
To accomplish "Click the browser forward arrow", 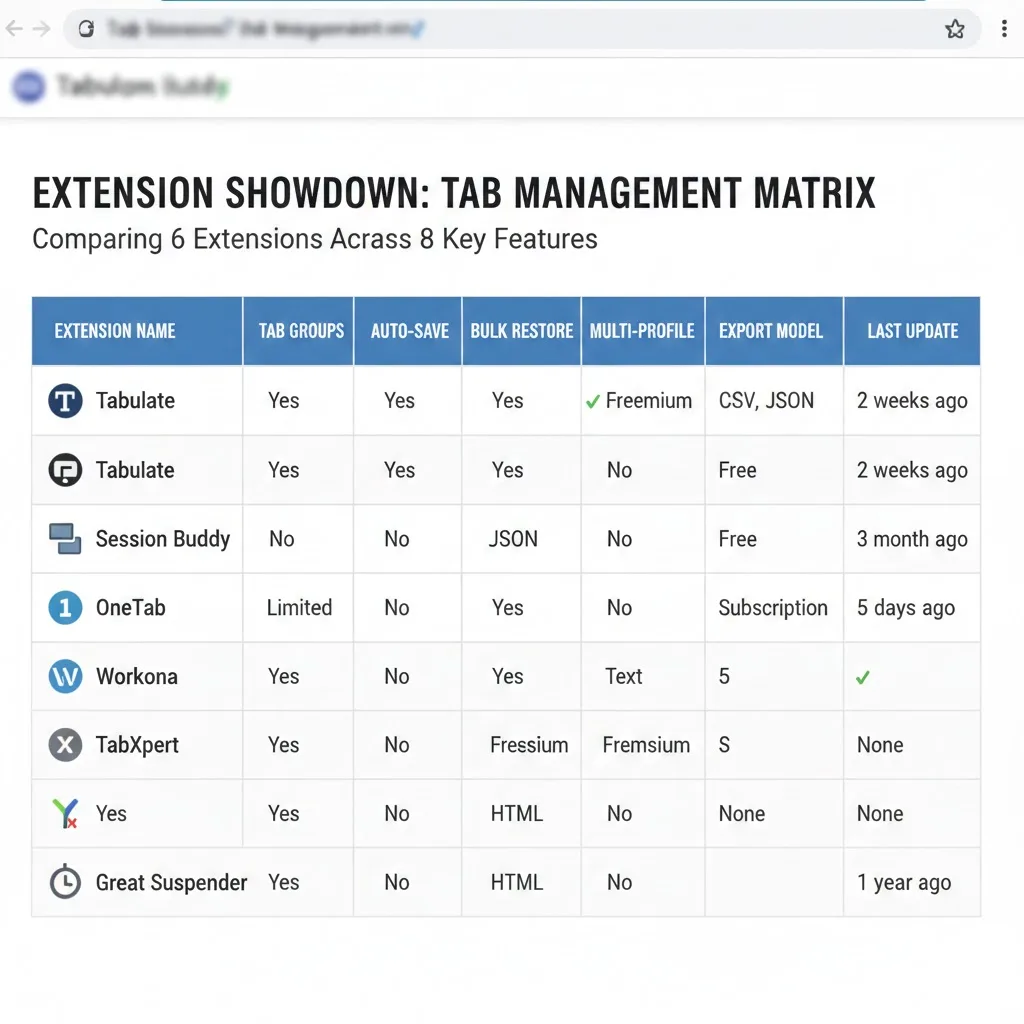I will click(40, 29).
